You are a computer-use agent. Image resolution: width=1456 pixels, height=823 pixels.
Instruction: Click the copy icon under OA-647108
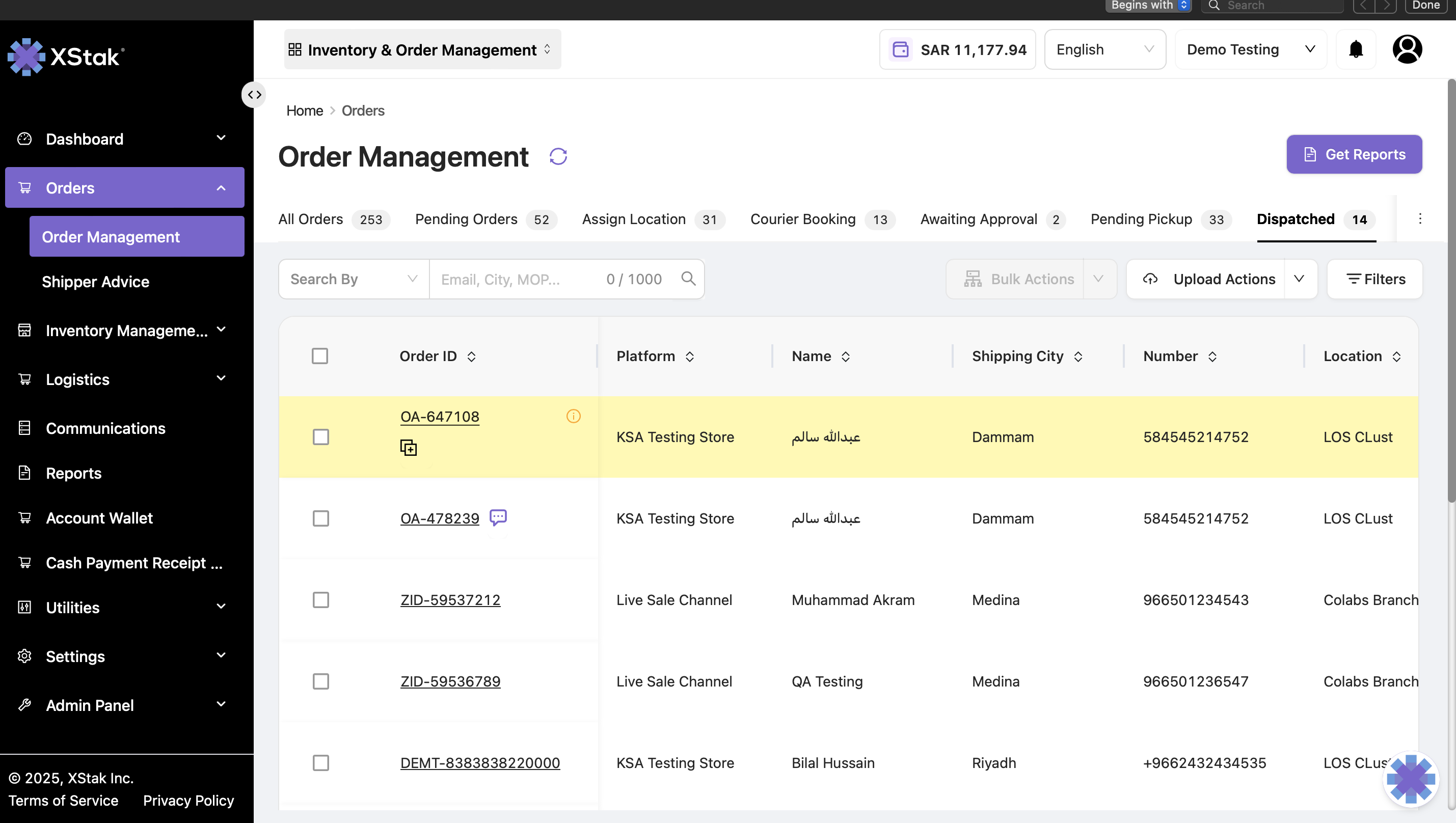click(x=408, y=448)
